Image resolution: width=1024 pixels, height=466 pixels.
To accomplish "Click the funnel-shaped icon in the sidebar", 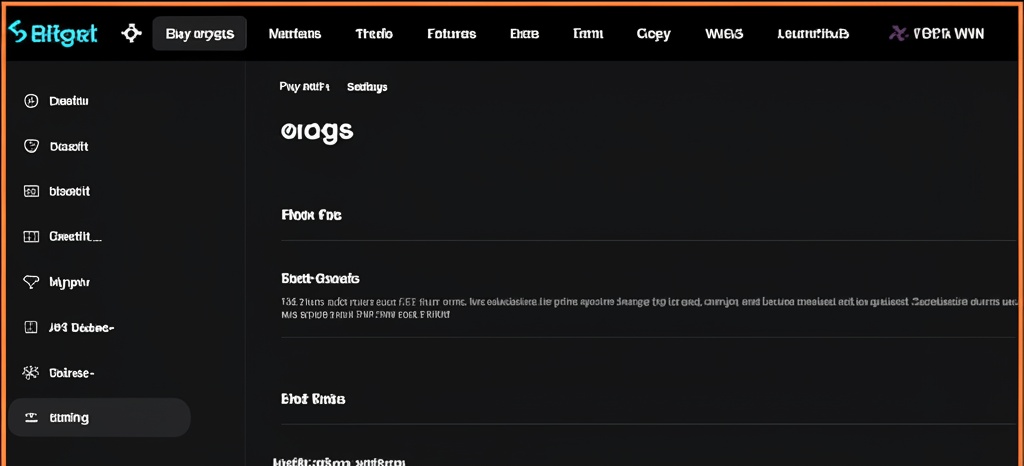I will pyautogui.click(x=31, y=282).
